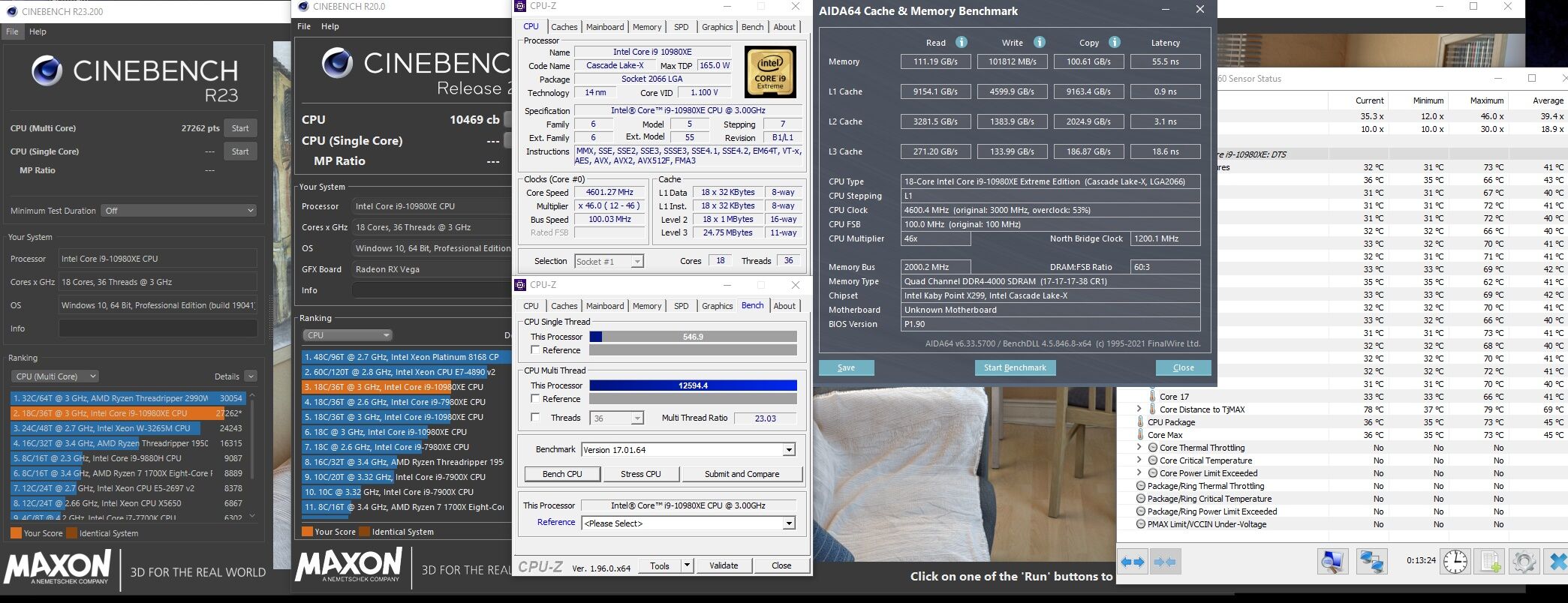
Task: Click the blue X icon in HWiNFO toolbar
Action: tap(1557, 562)
